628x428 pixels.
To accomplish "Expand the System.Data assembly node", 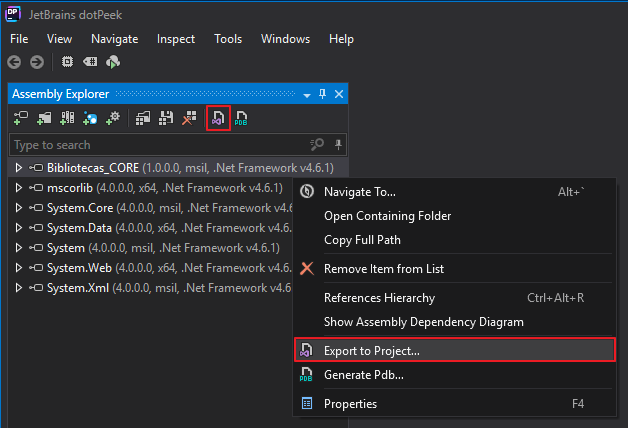I will 18,228.
